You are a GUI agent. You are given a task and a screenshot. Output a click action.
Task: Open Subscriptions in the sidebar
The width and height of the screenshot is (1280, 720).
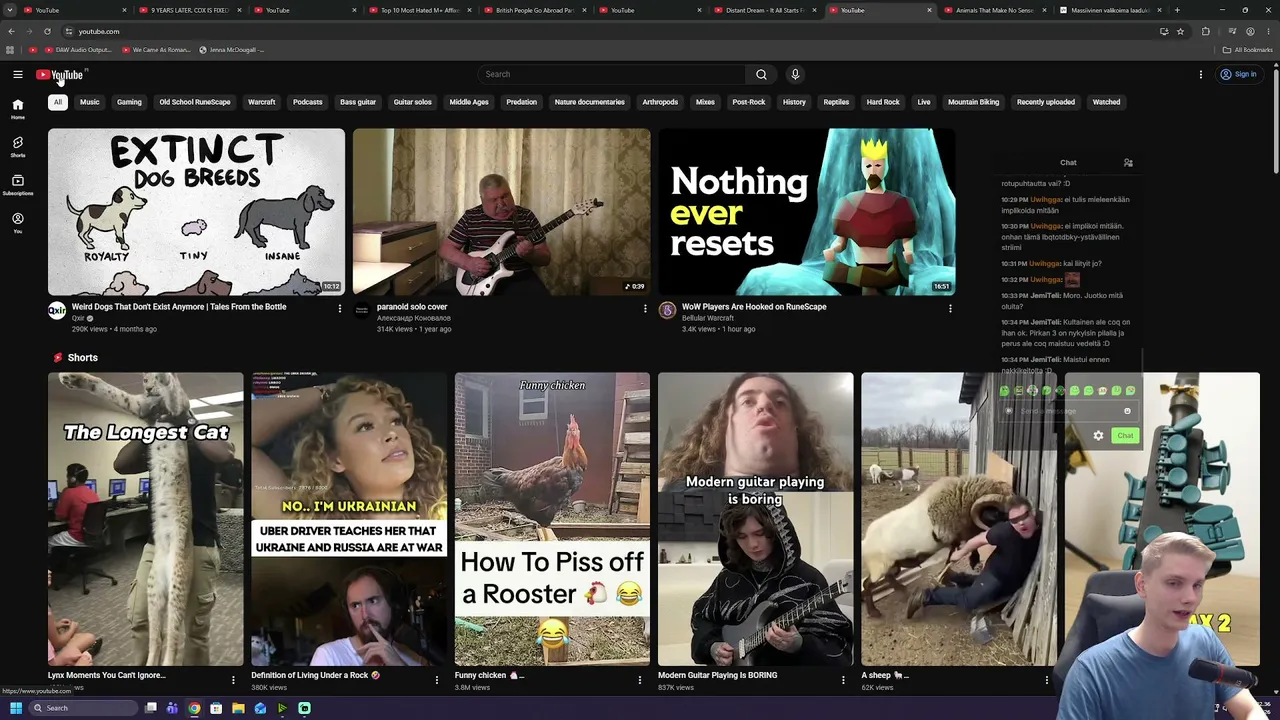click(x=18, y=185)
